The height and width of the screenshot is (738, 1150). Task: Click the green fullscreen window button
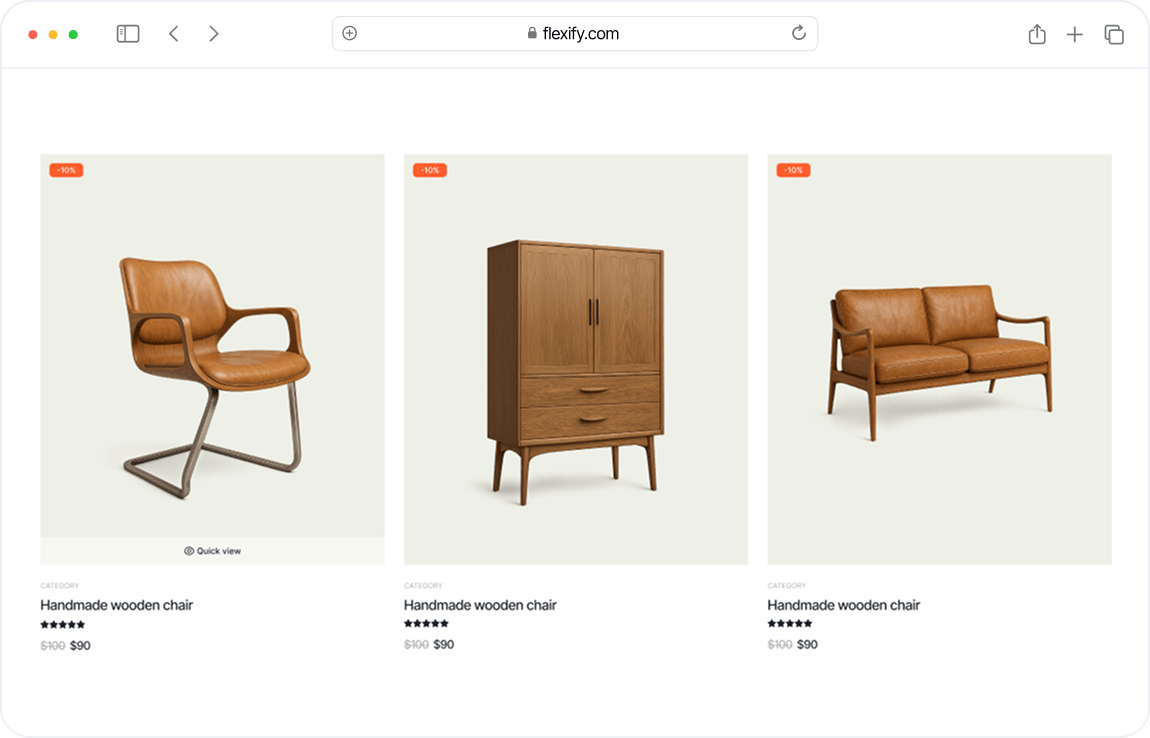tap(73, 35)
